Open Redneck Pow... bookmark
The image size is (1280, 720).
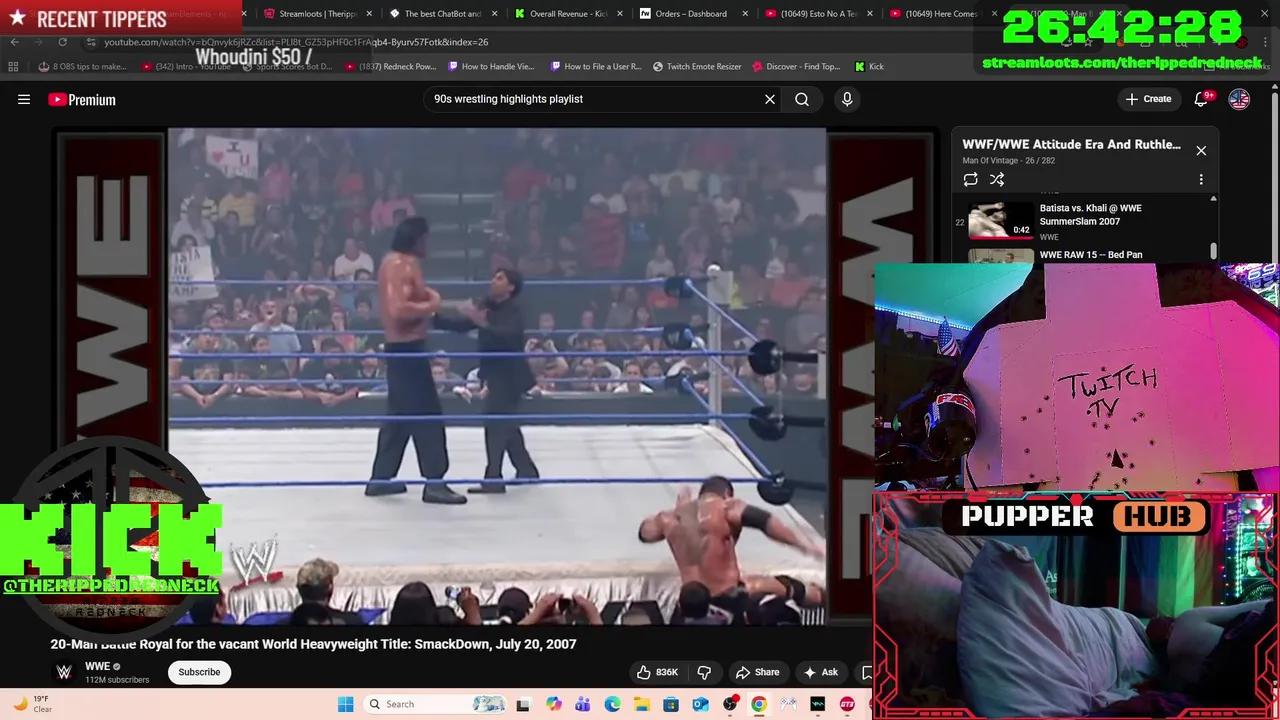pyautogui.click(x=389, y=67)
